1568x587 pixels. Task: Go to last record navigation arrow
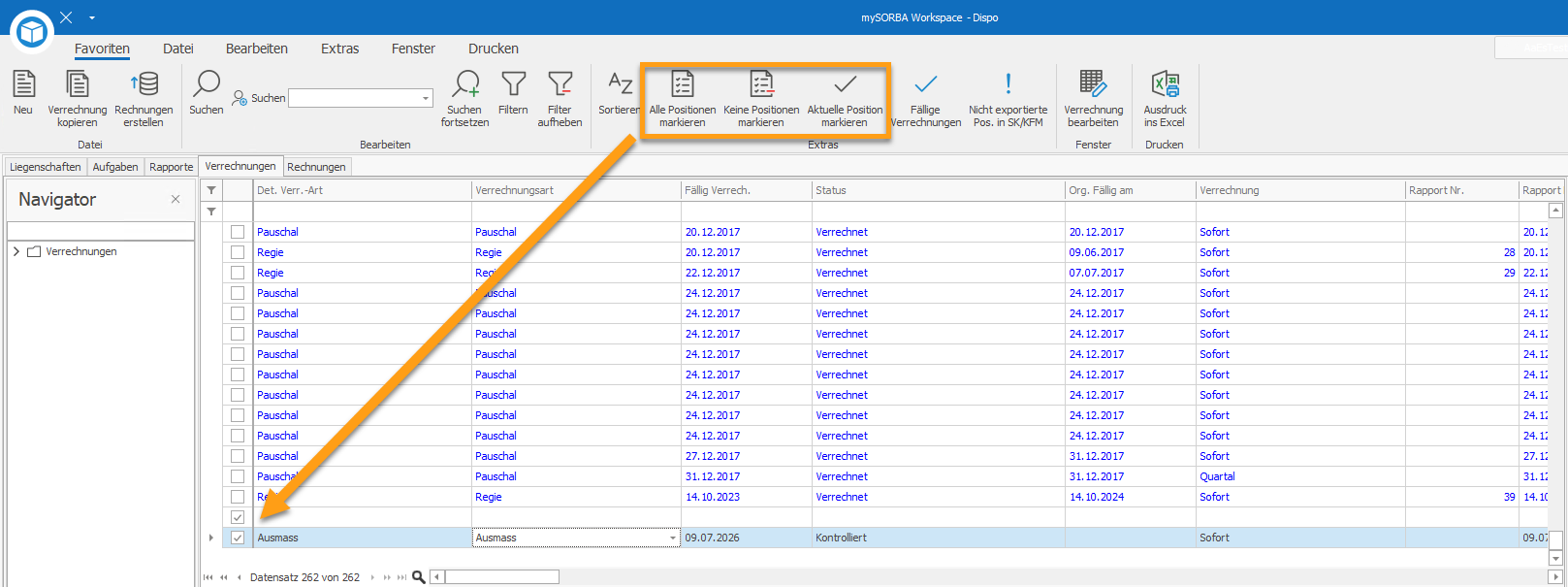(x=402, y=577)
